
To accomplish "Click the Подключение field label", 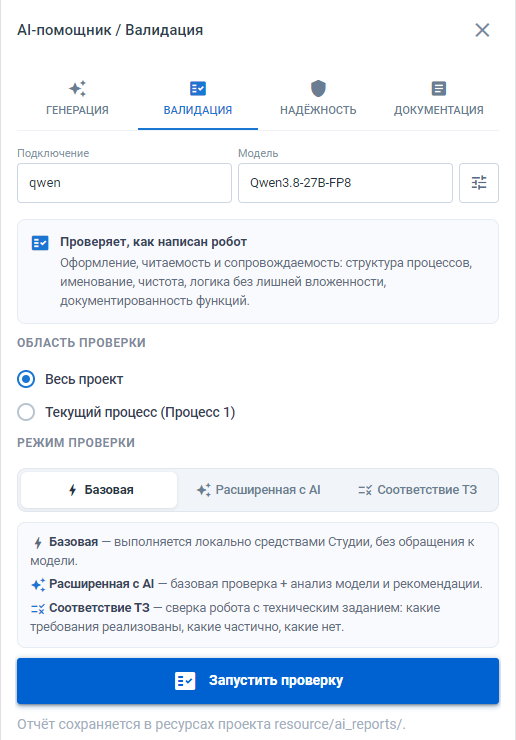I will pyautogui.click(x=53, y=153).
